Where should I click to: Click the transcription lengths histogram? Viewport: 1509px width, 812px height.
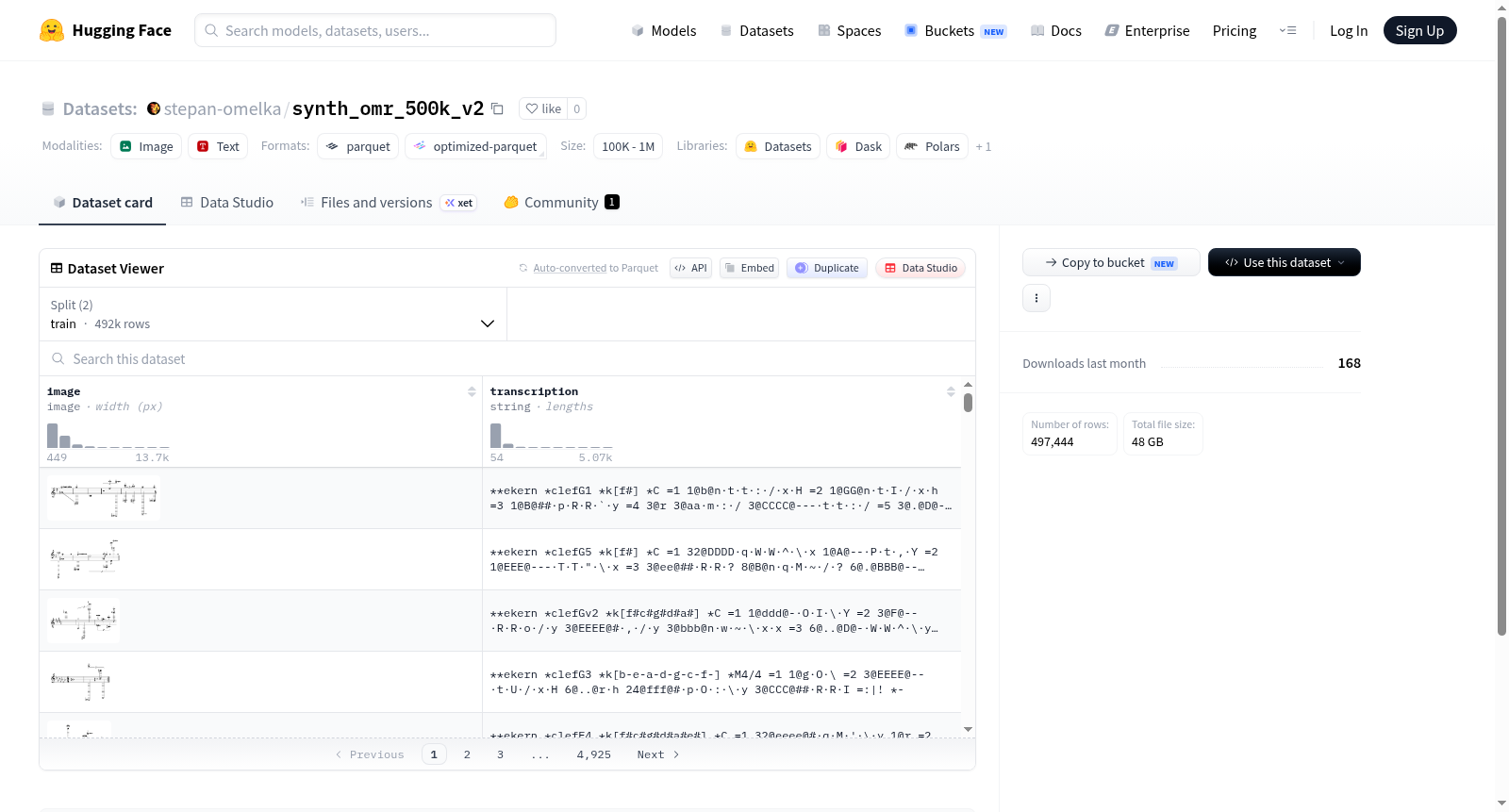[x=552, y=435]
